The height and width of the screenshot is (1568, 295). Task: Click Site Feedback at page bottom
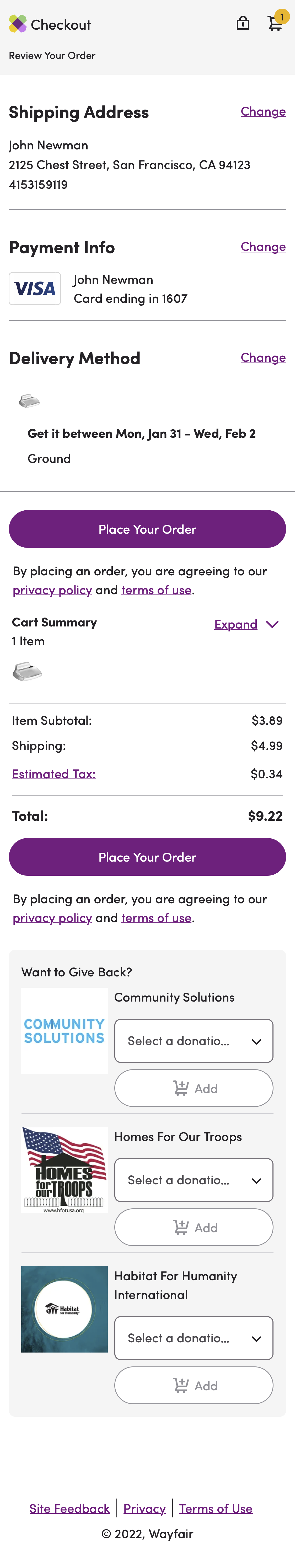coord(69,1508)
